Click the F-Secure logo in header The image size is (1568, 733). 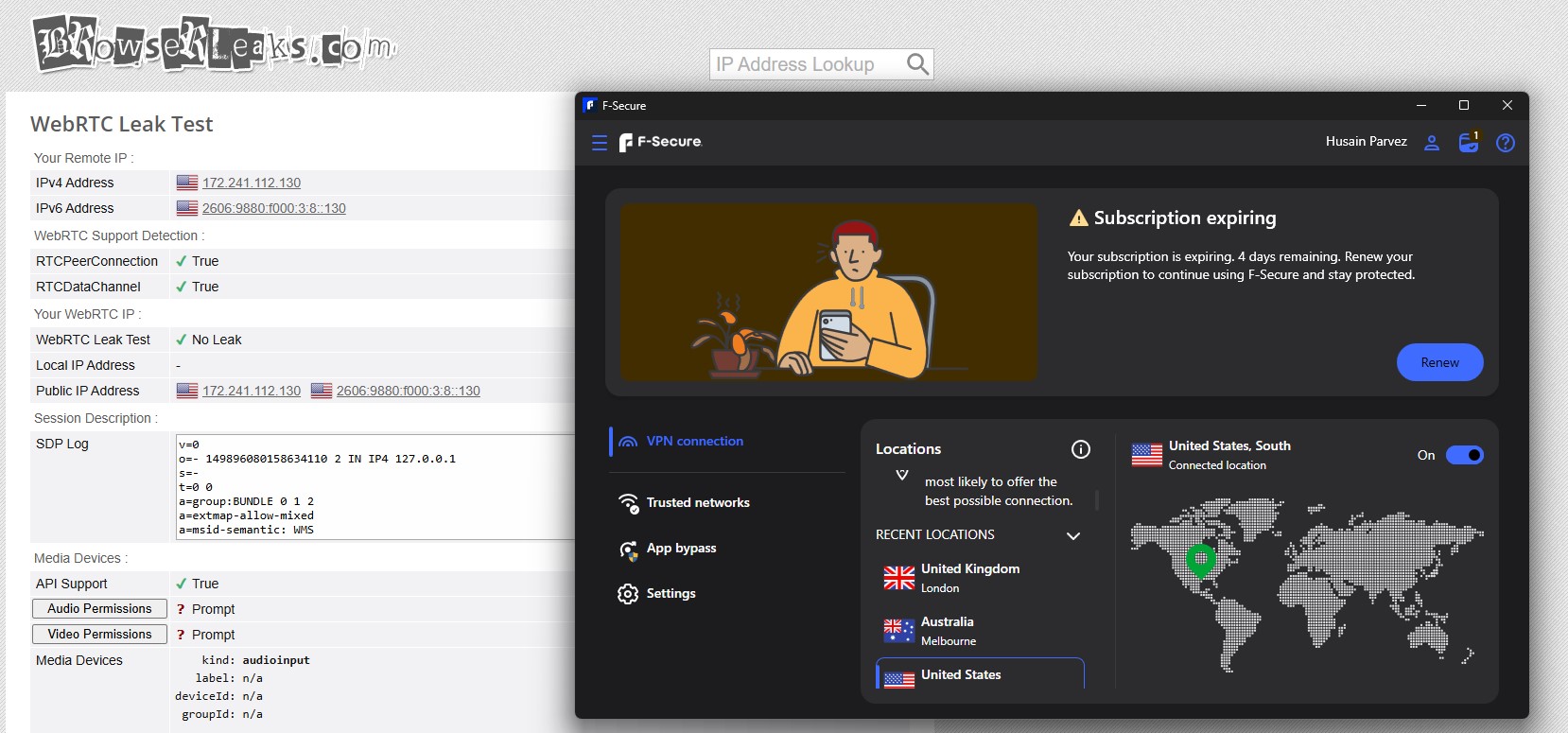point(660,142)
